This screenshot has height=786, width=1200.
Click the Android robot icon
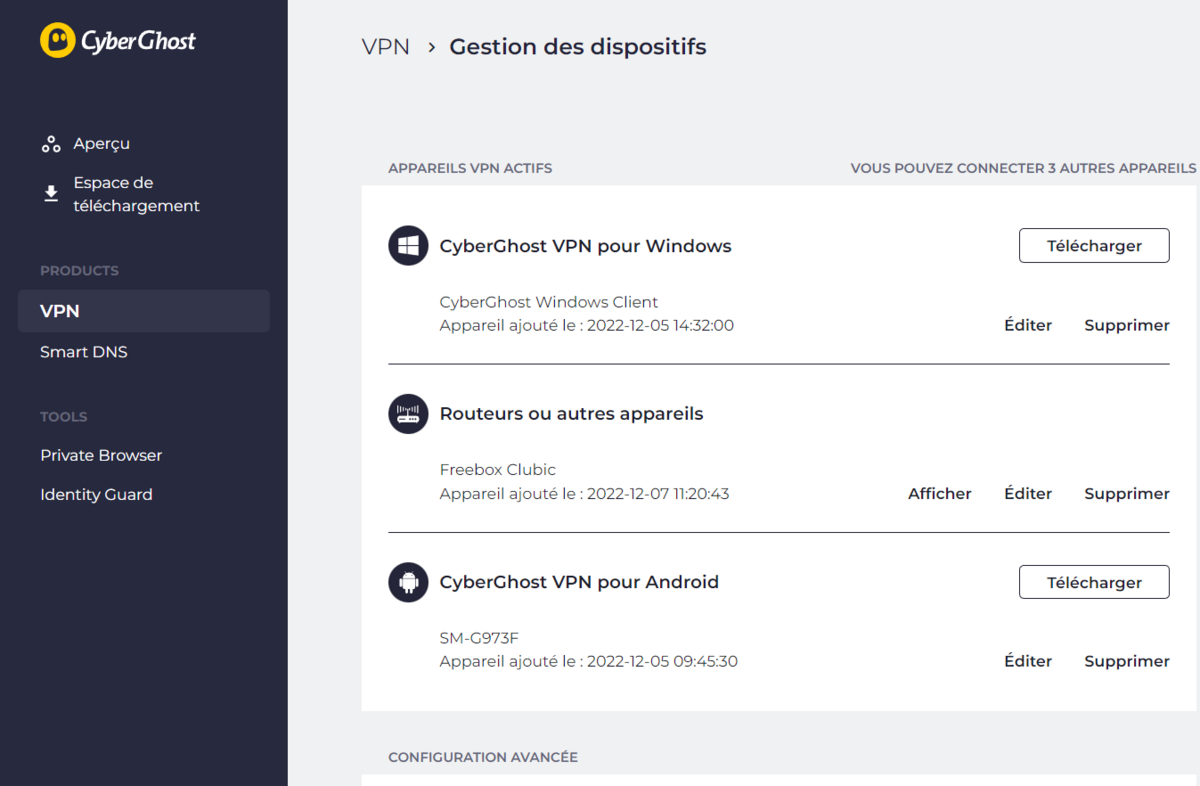(x=408, y=582)
